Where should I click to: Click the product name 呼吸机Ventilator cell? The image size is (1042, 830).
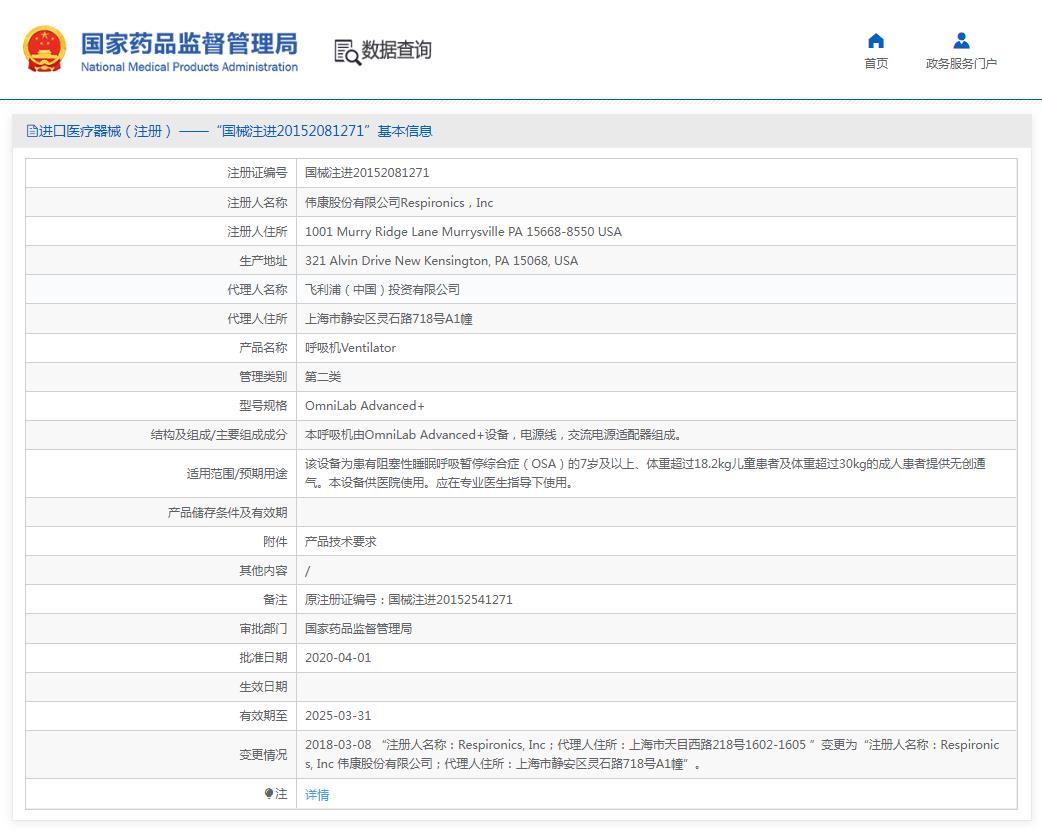click(350, 348)
